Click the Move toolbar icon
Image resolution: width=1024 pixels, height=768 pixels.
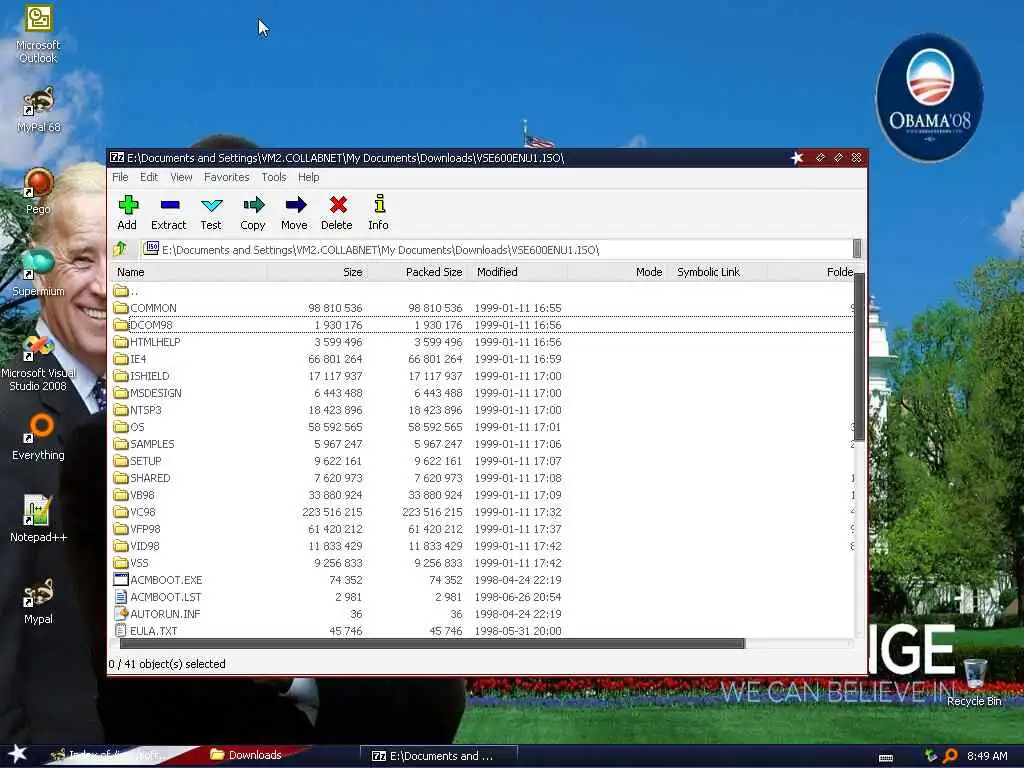coord(295,212)
